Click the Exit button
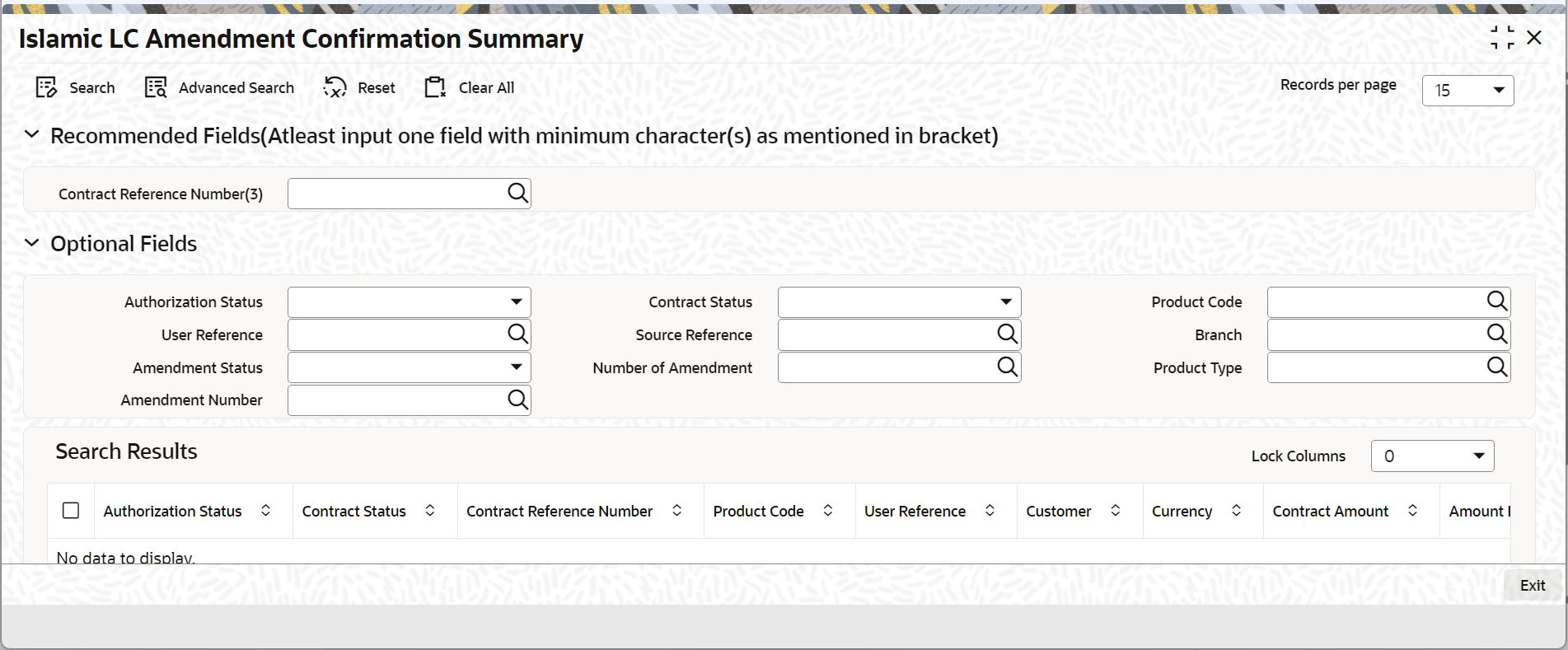The width and height of the screenshot is (1568, 650). point(1532,585)
